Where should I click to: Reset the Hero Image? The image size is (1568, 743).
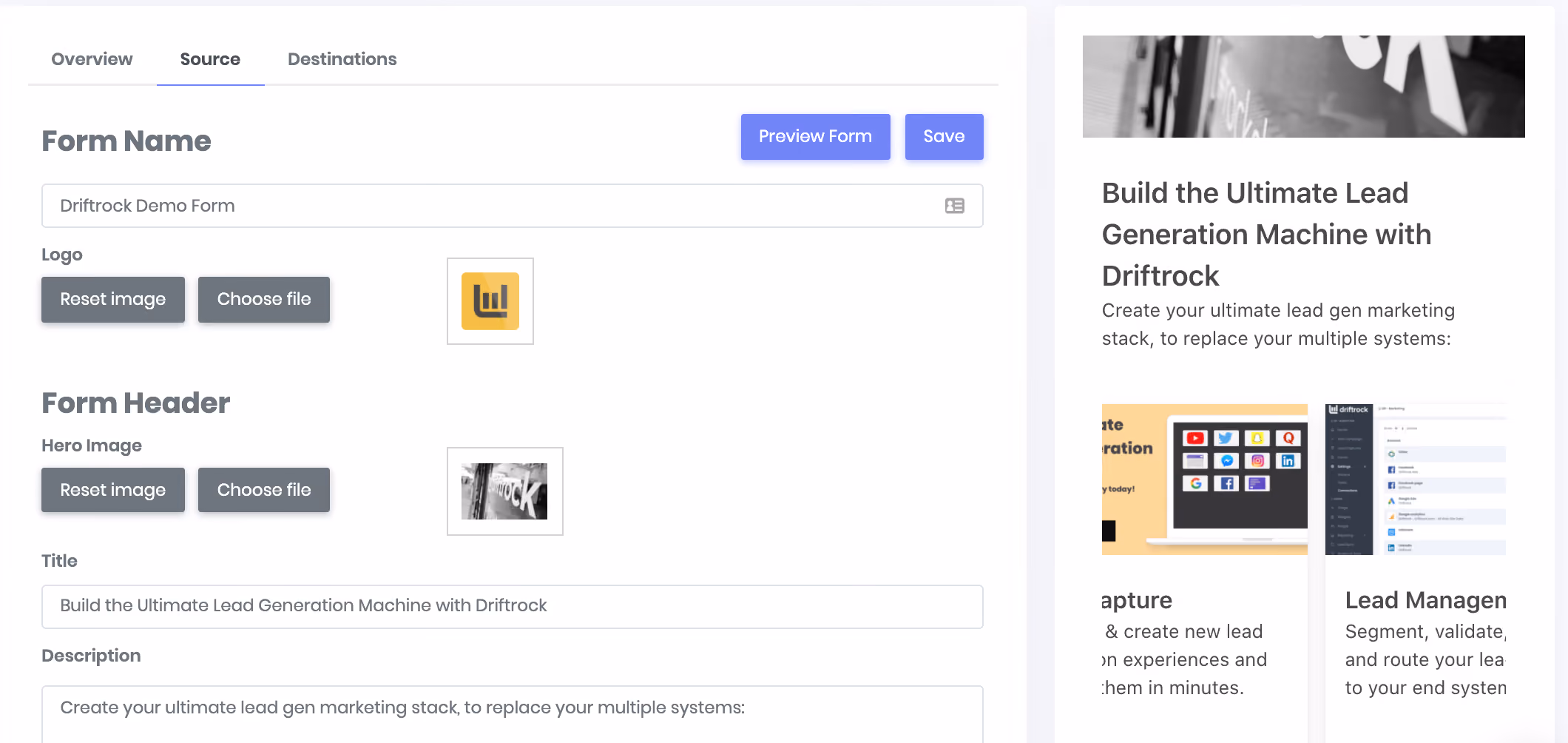[x=113, y=490]
